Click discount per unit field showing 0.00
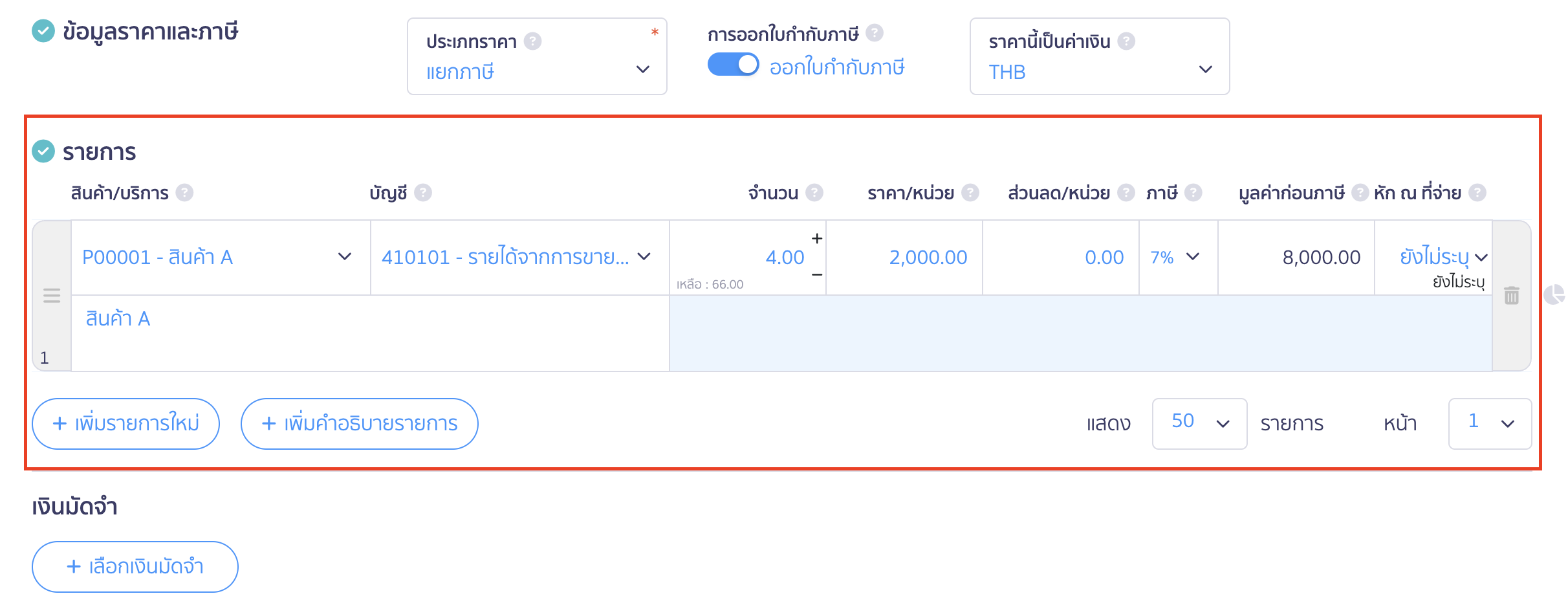The image size is (1568, 607). pyautogui.click(x=1060, y=258)
